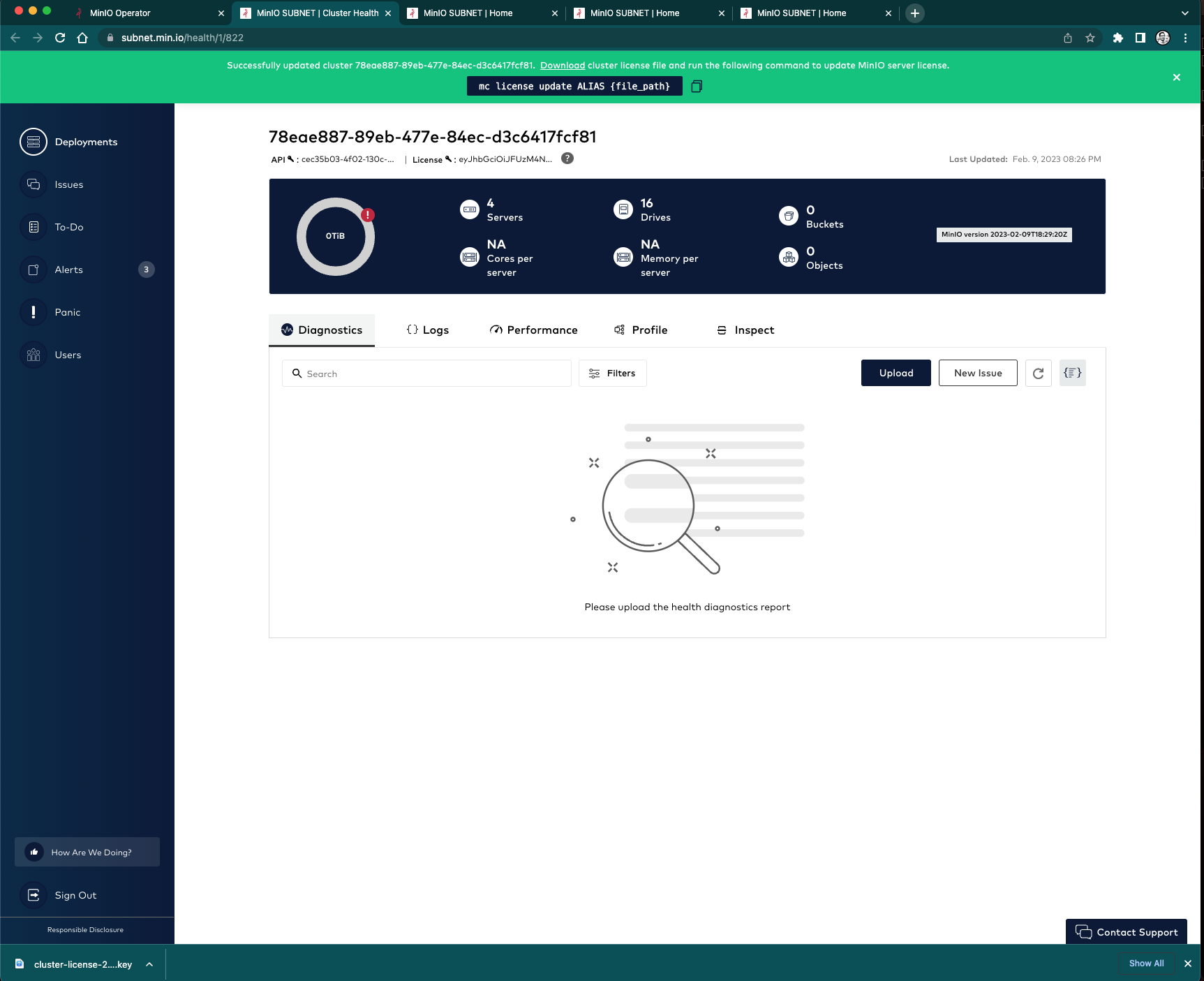This screenshot has height=981, width=1204.
Task: Bookmark this page with the star icon
Action: [x=1090, y=38]
